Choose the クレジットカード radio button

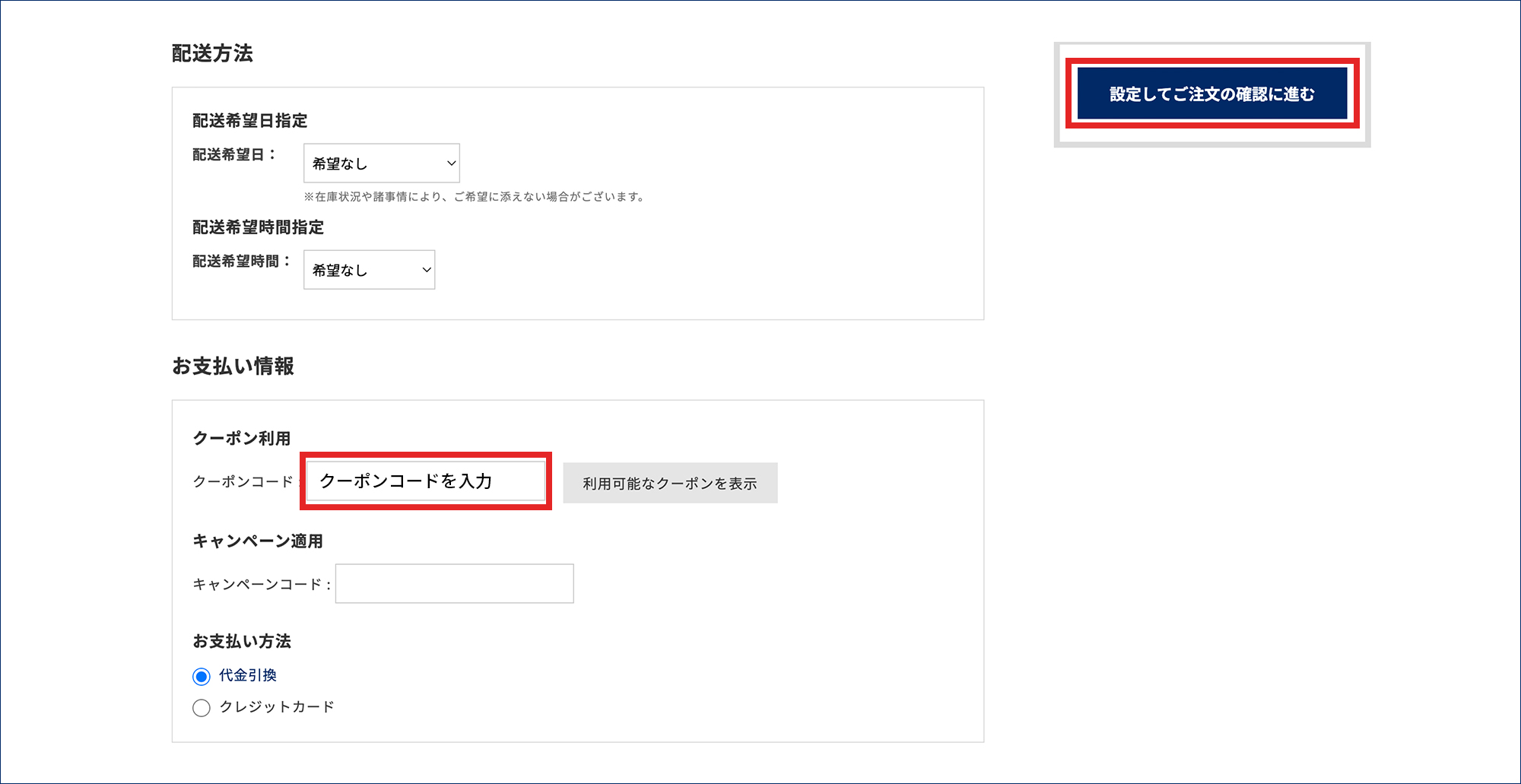tap(202, 708)
